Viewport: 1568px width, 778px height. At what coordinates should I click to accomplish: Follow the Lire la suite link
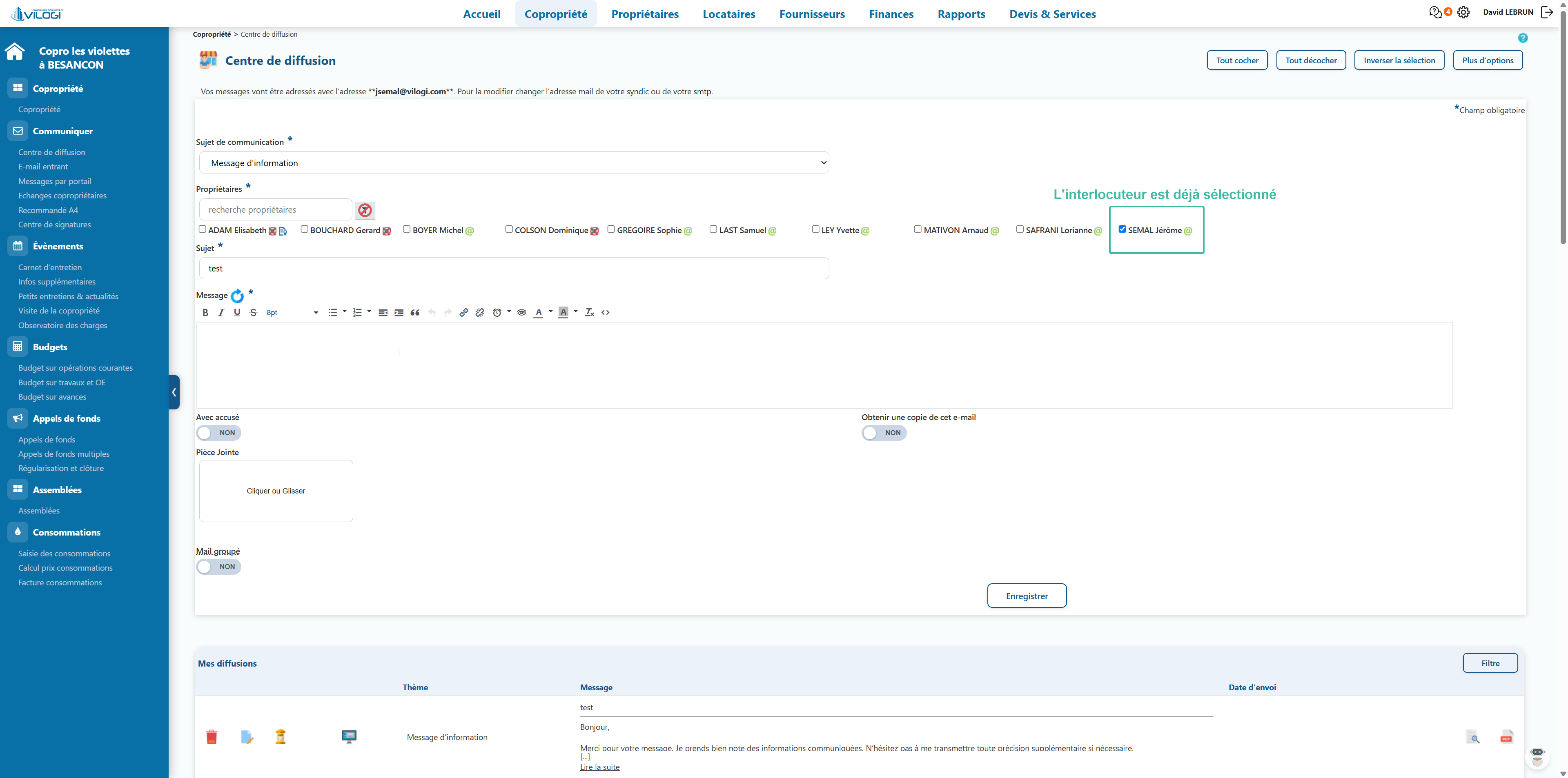(x=599, y=767)
